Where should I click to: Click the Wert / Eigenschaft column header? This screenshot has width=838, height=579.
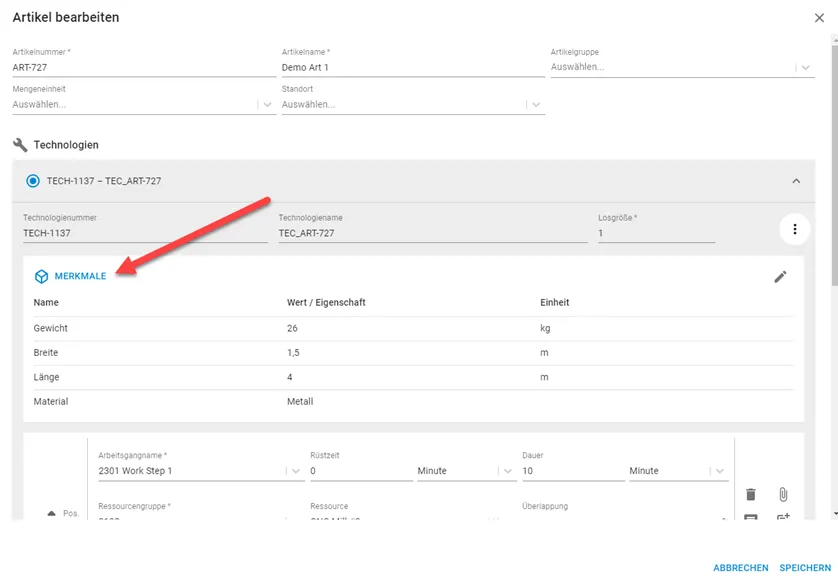(x=326, y=303)
